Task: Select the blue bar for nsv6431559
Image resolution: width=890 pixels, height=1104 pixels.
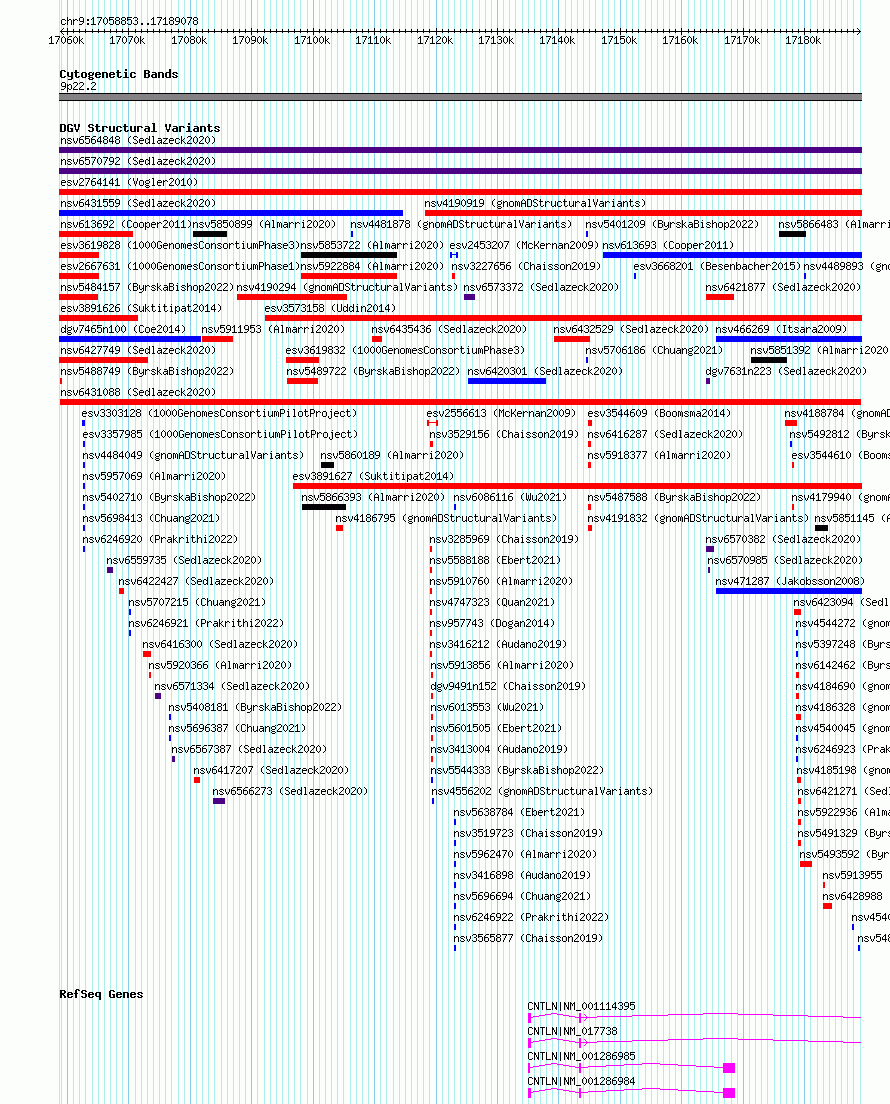Action: point(231,213)
